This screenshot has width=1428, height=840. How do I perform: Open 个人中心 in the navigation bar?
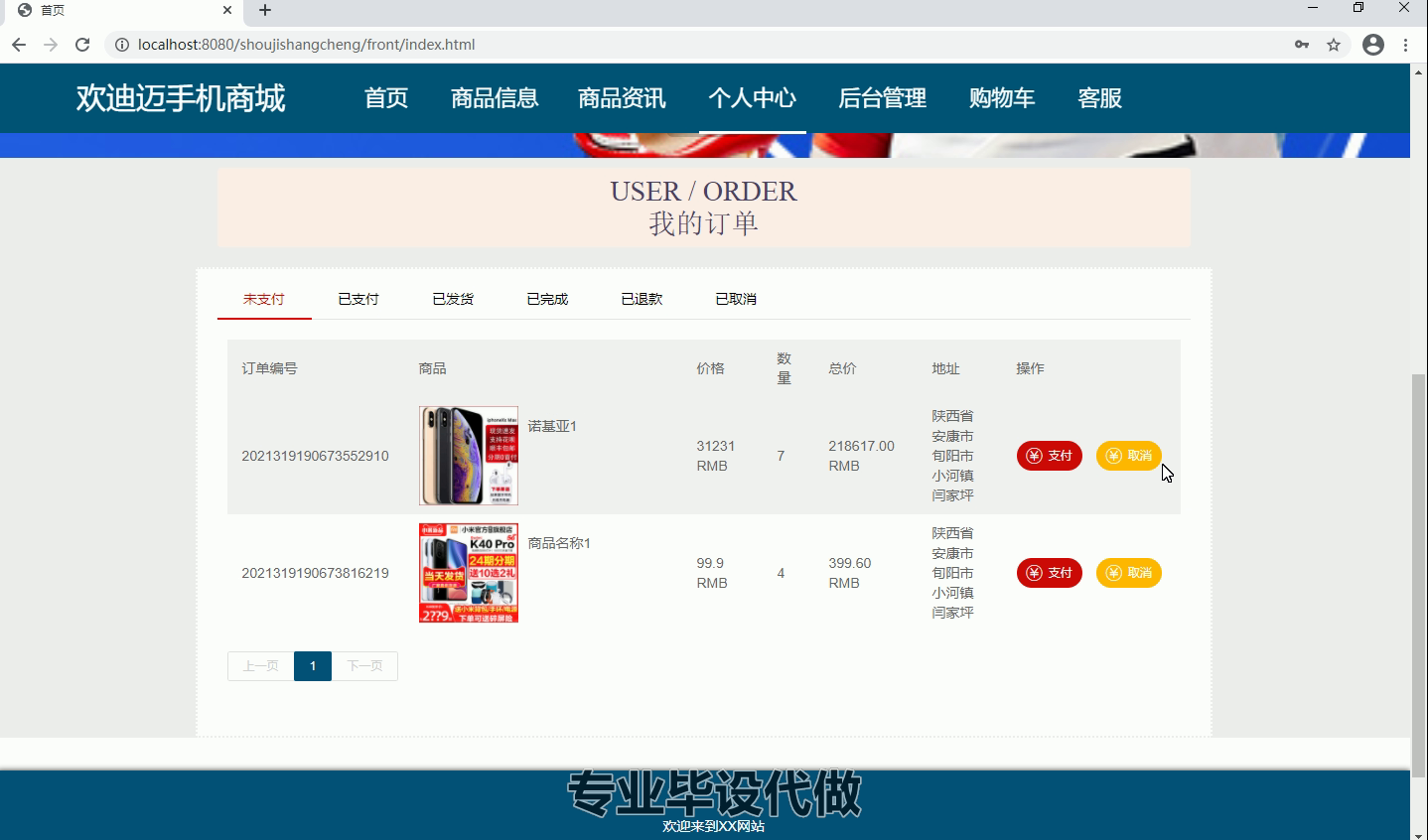pos(753,98)
